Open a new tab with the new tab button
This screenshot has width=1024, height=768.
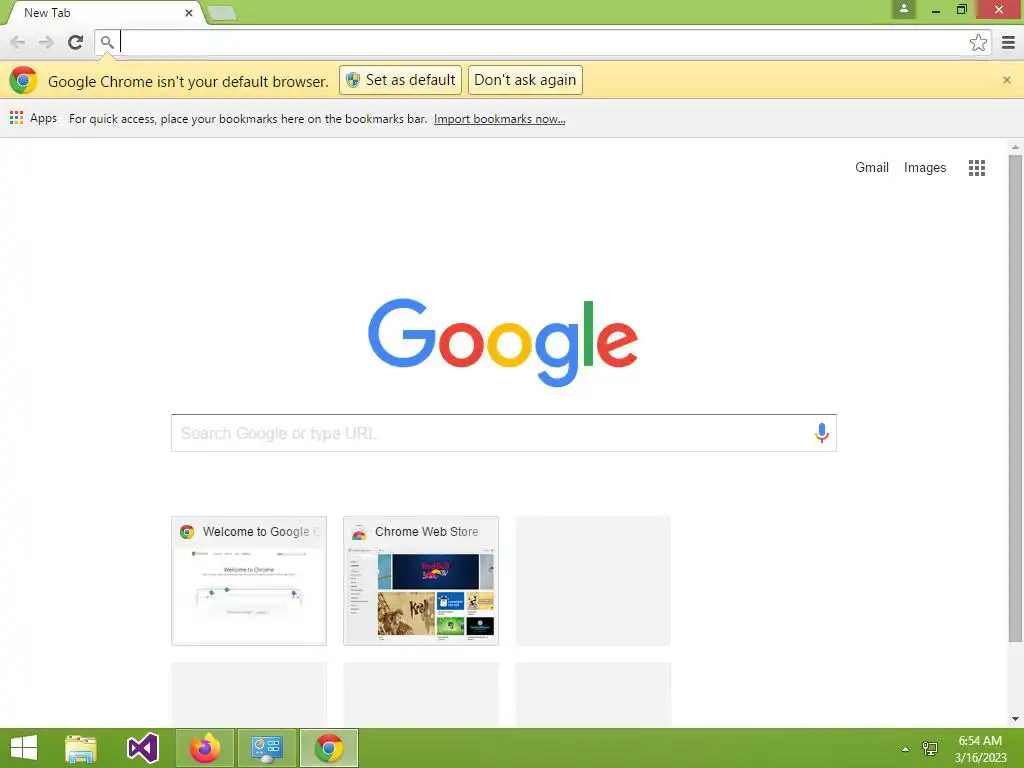click(x=221, y=13)
